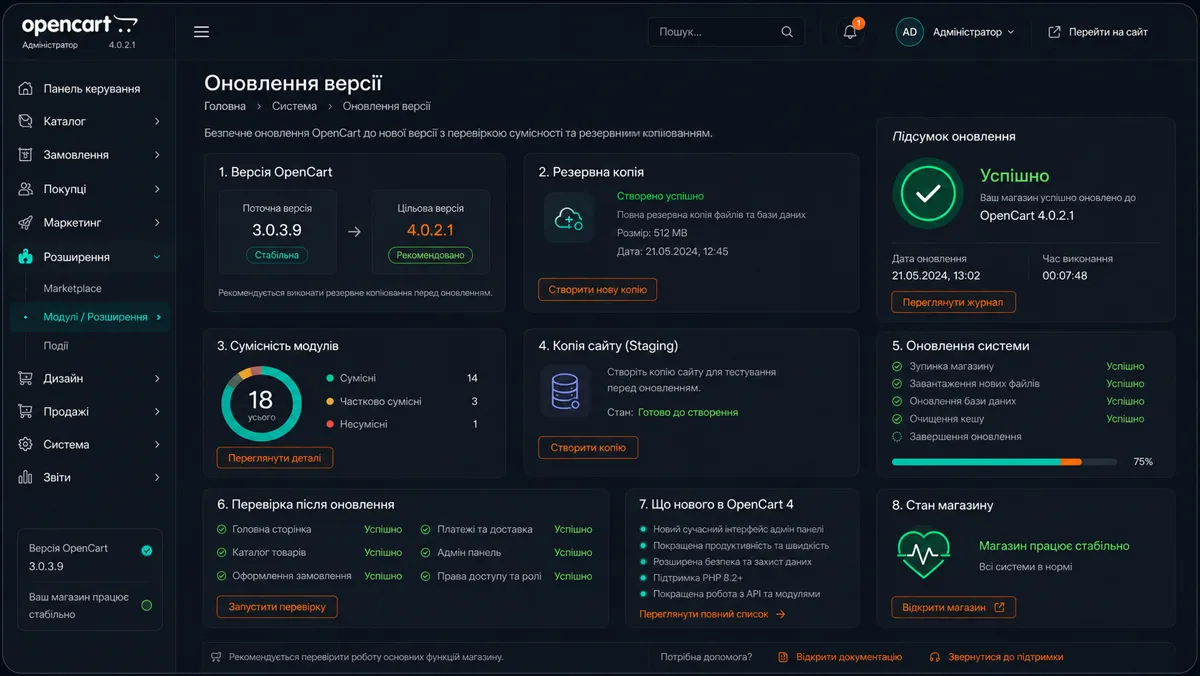The width and height of the screenshot is (1200, 676).
Task: Click the red Несумісні legend dot
Action: tap(330, 424)
